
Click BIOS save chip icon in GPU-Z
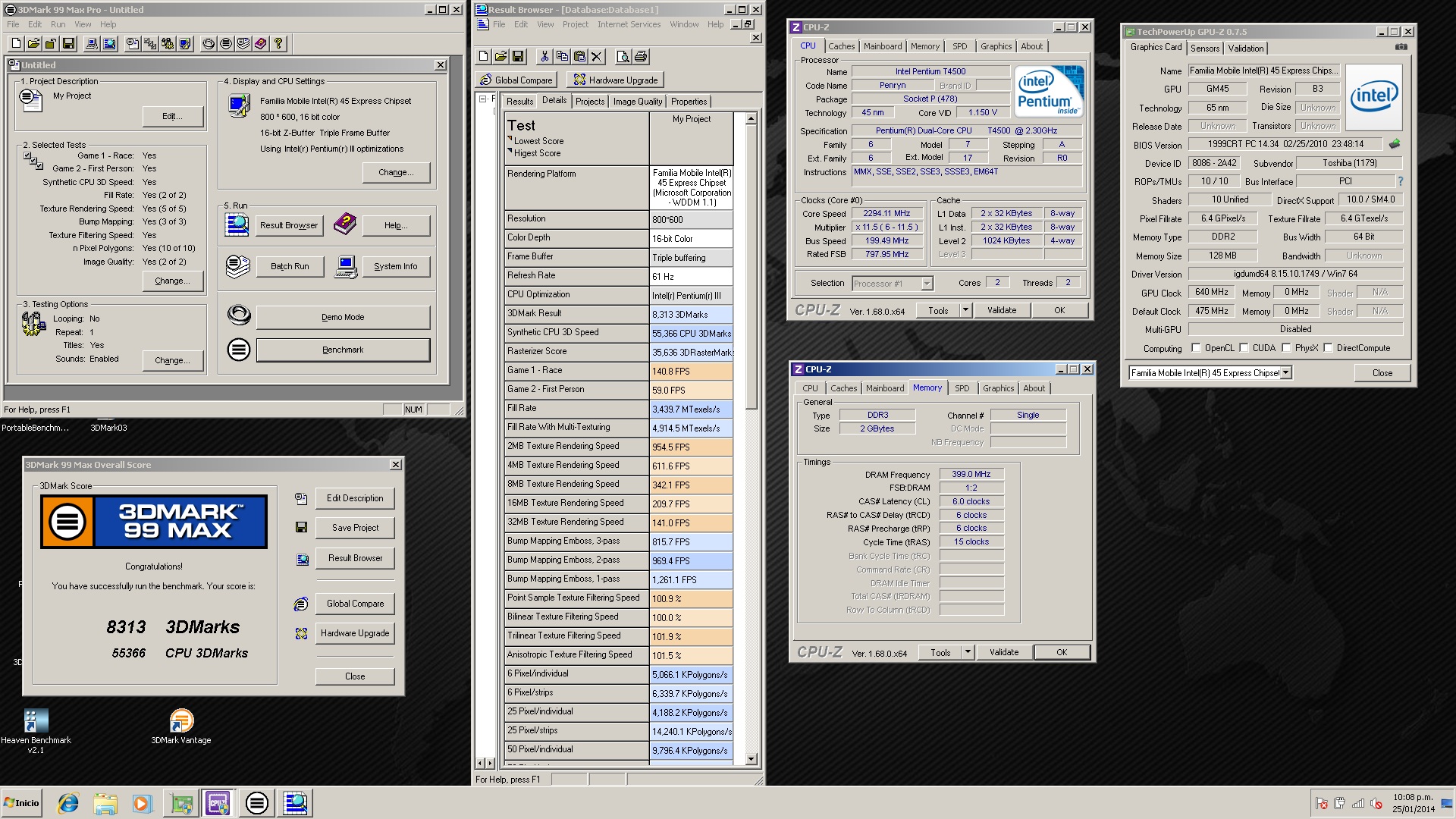click(1394, 143)
